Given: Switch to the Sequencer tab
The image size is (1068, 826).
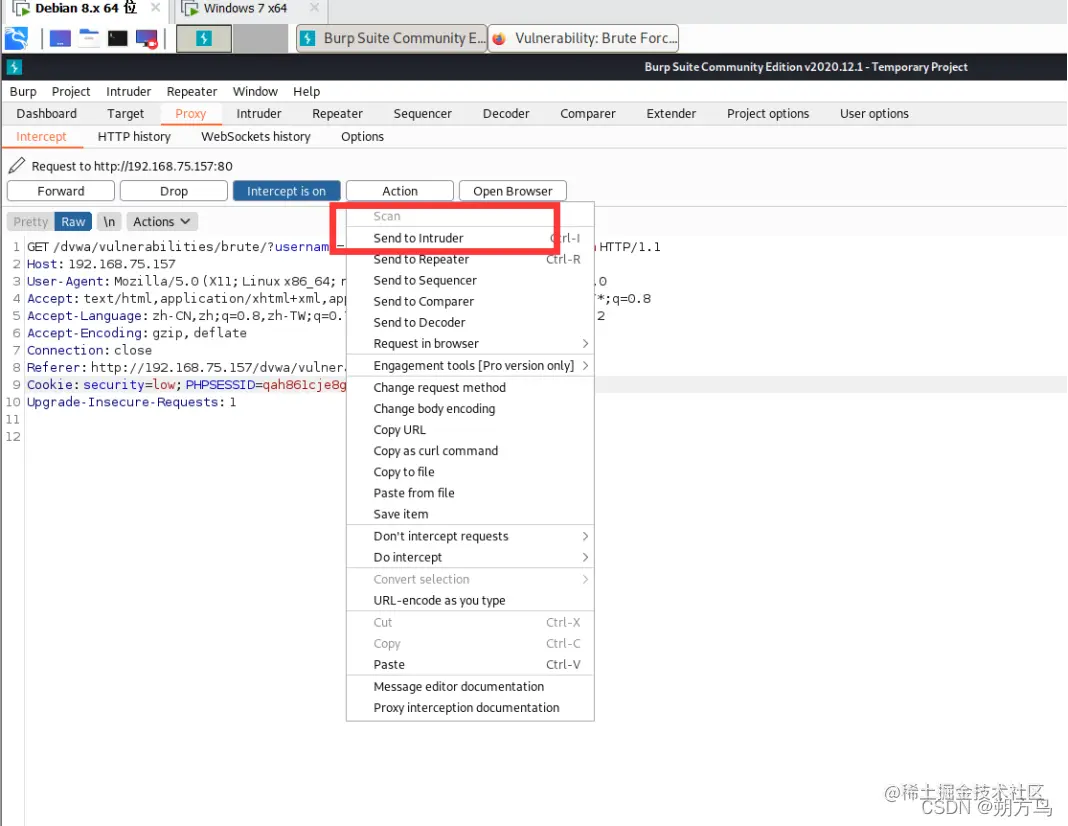Looking at the screenshot, I should pos(422,114).
